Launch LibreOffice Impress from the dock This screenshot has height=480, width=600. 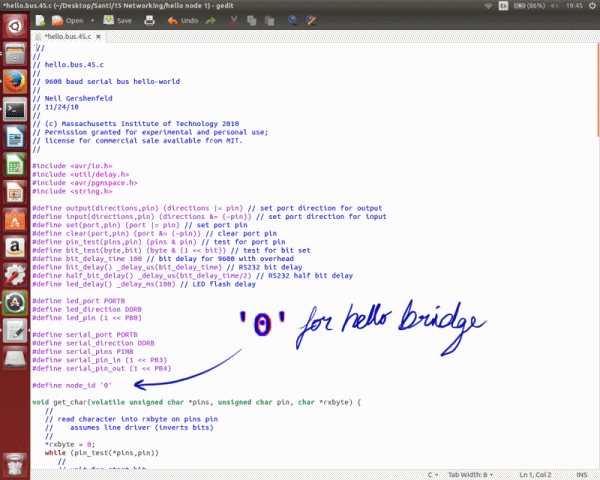(15, 192)
